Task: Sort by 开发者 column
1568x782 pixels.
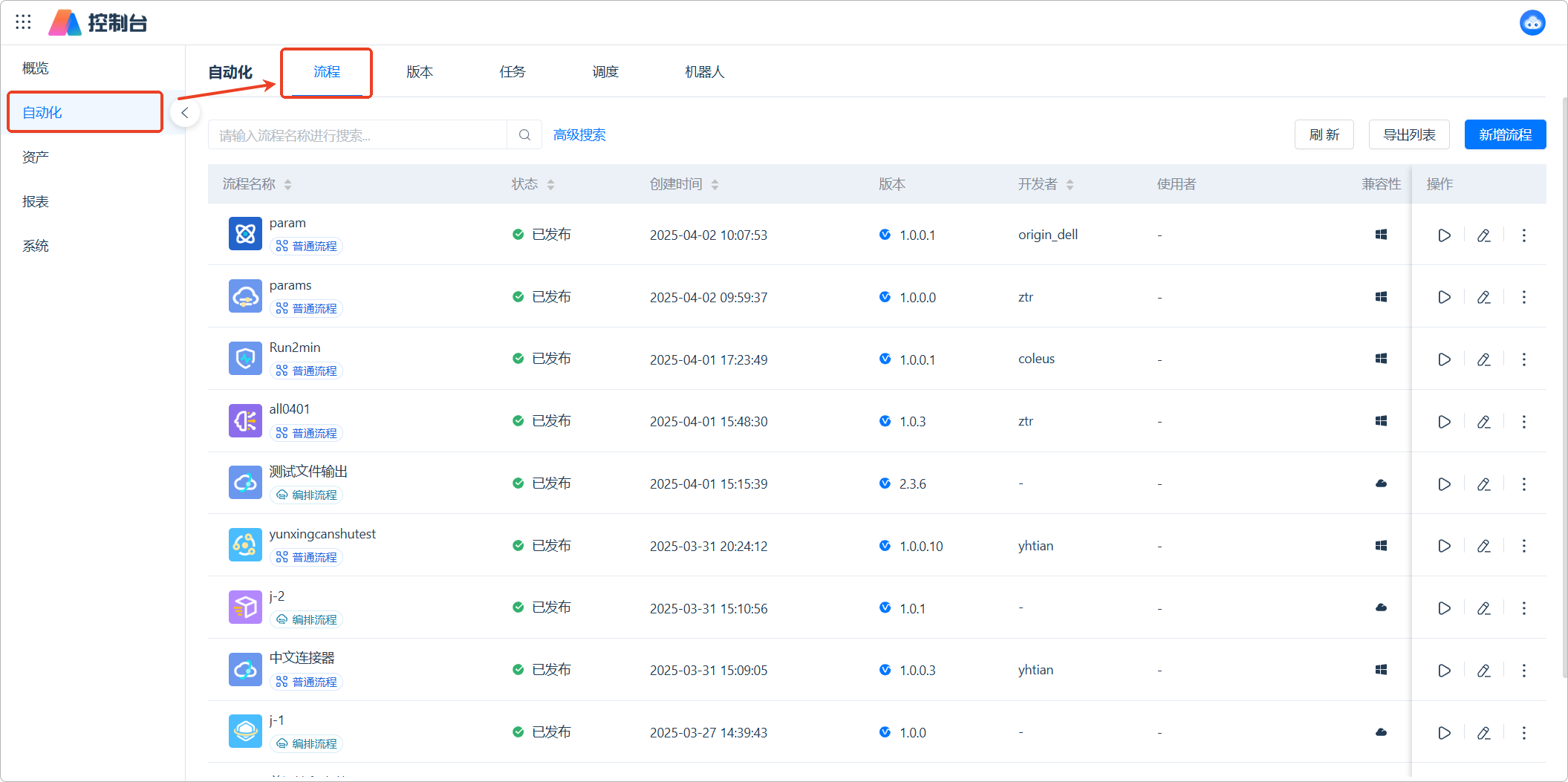Action: point(1070,185)
